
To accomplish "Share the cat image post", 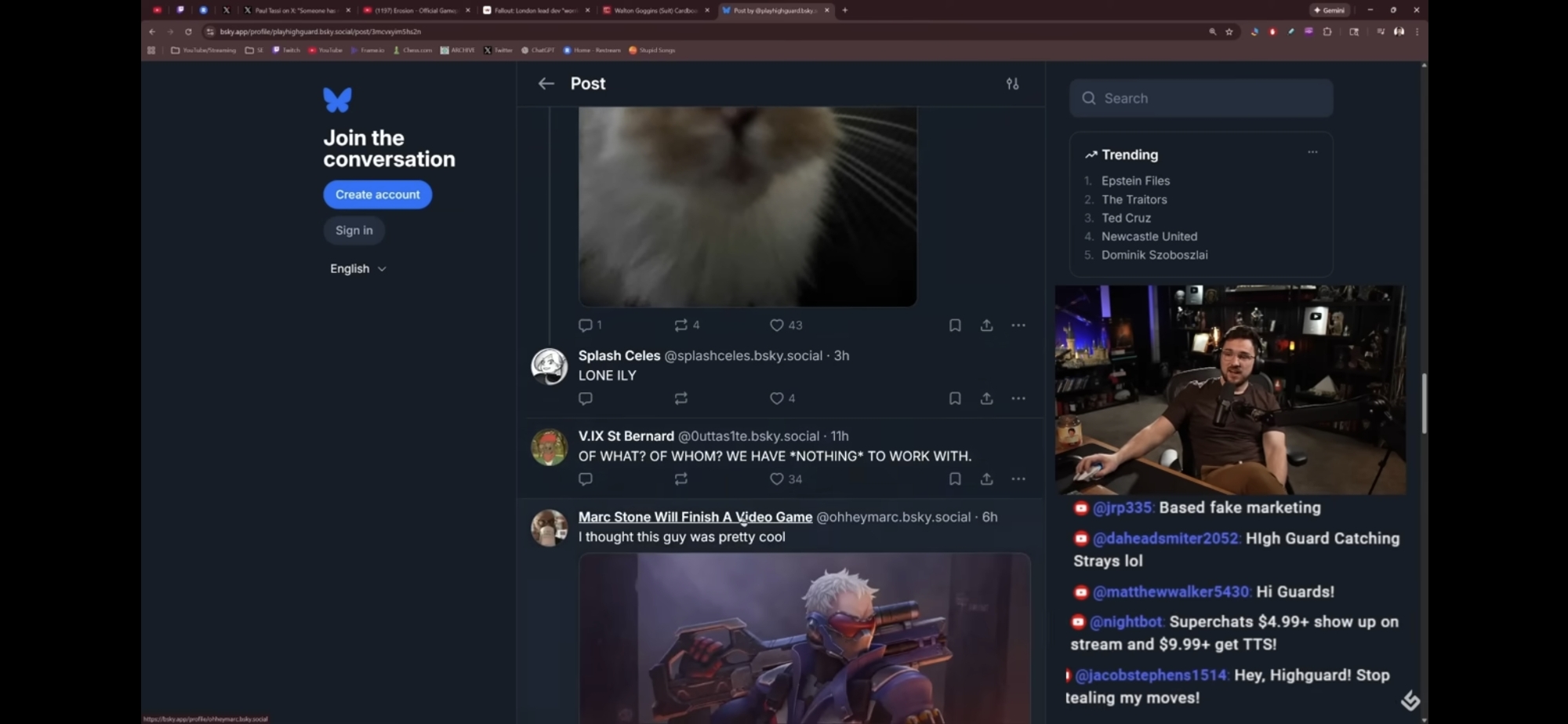I will coord(986,326).
